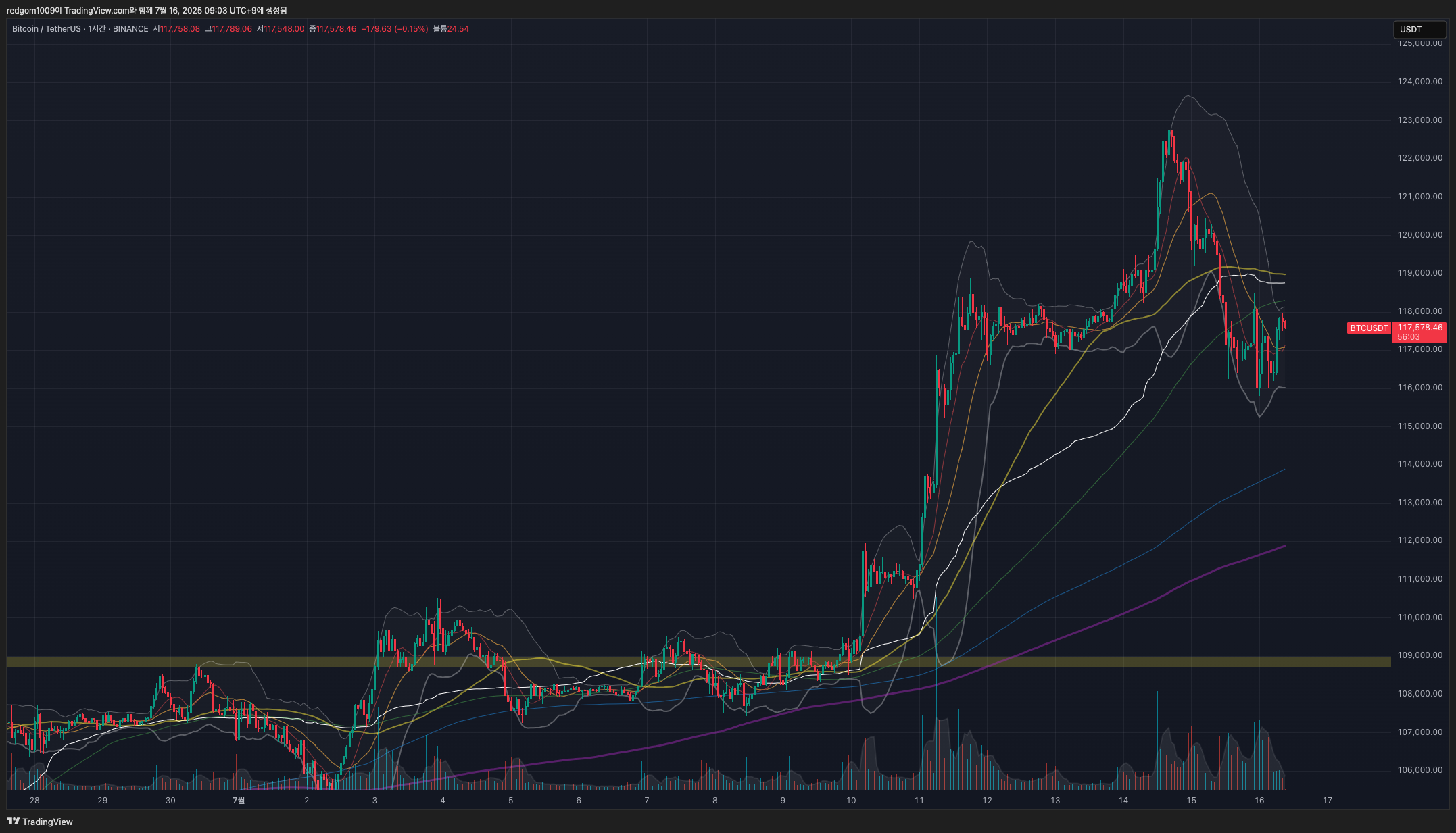Click the date label 4 on the time axis
The image size is (1456, 833).
[443, 801]
